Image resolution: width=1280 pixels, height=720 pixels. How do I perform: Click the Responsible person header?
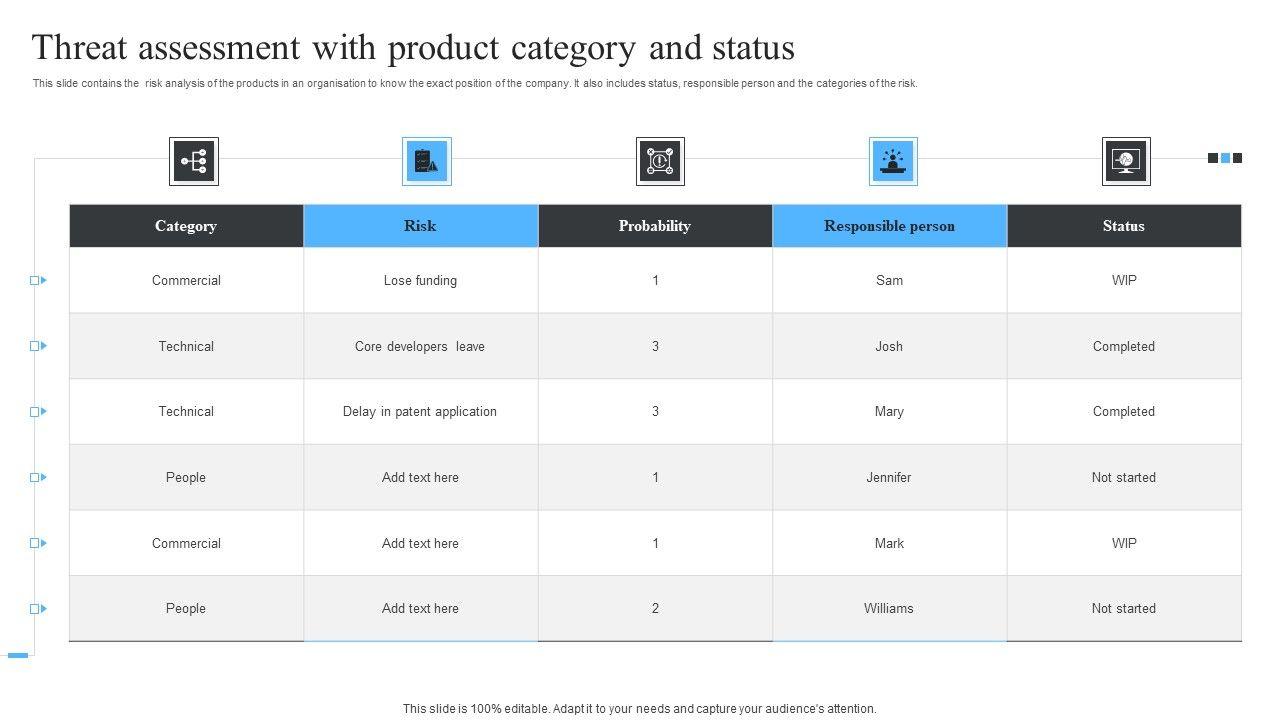click(889, 226)
